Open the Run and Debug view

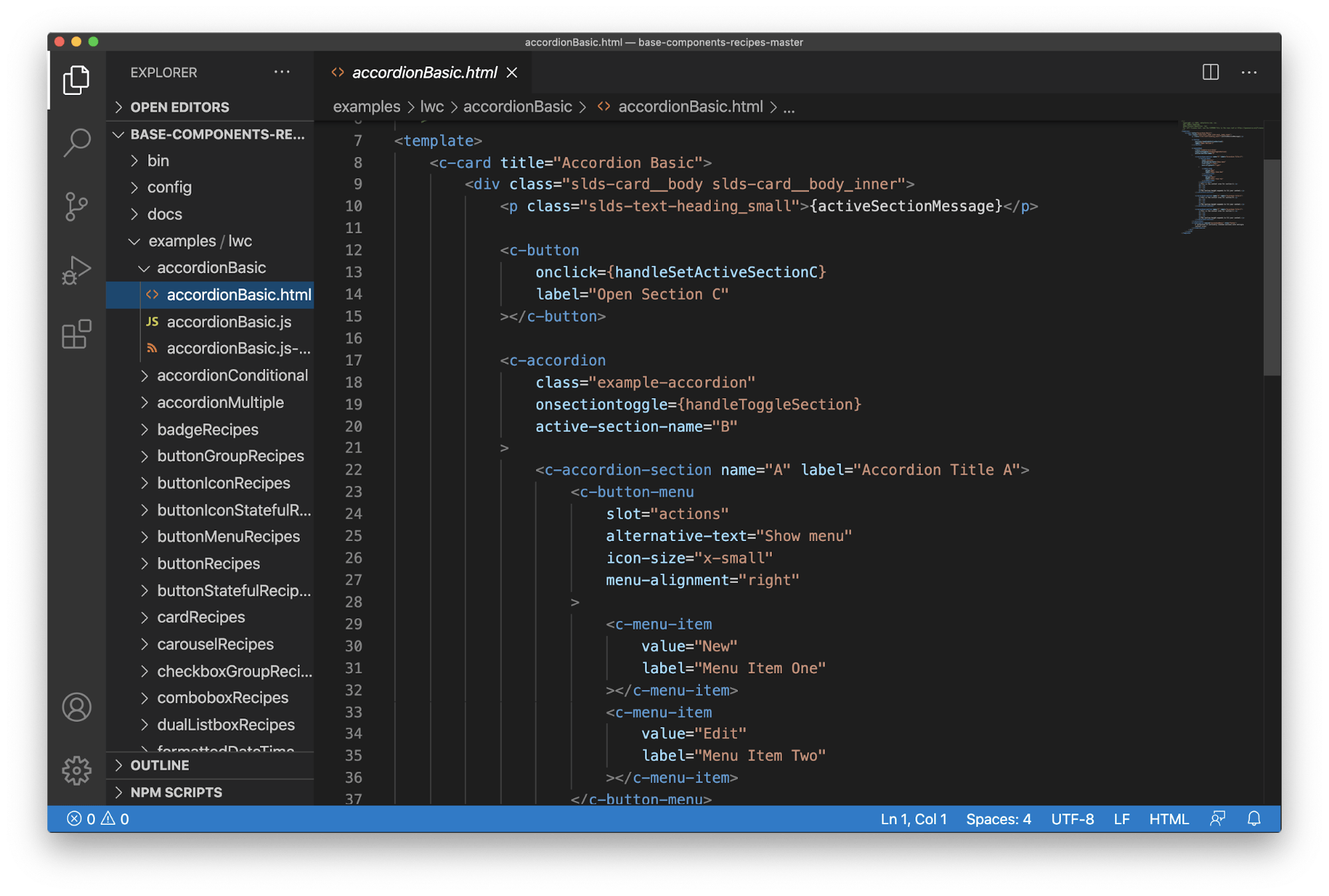76,270
